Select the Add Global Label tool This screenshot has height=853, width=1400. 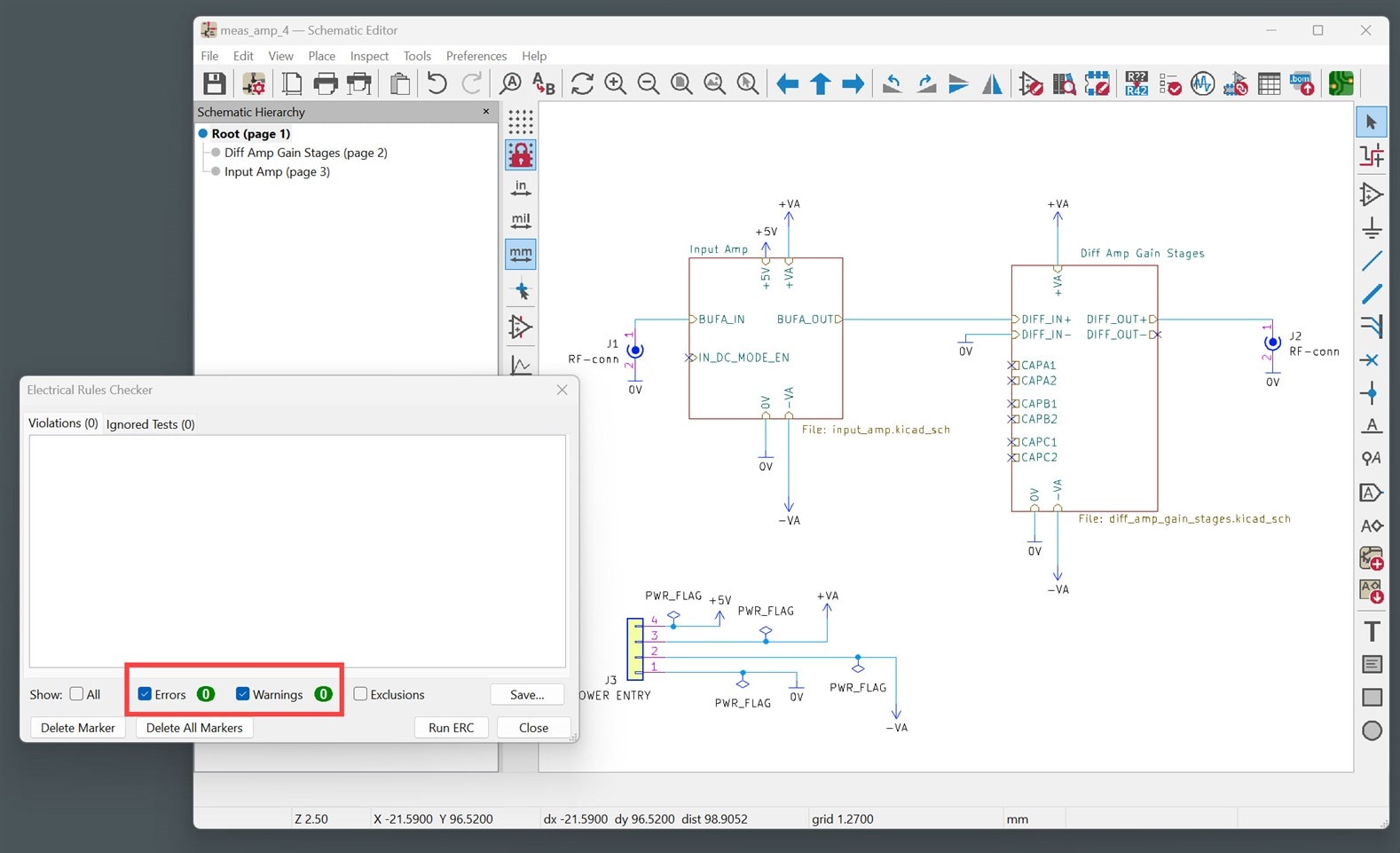(x=1372, y=492)
